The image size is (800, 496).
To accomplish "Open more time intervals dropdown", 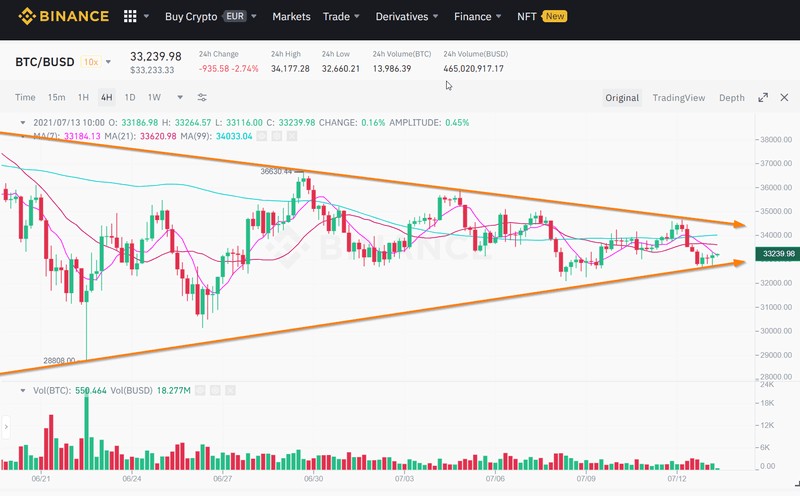I will click(180, 97).
